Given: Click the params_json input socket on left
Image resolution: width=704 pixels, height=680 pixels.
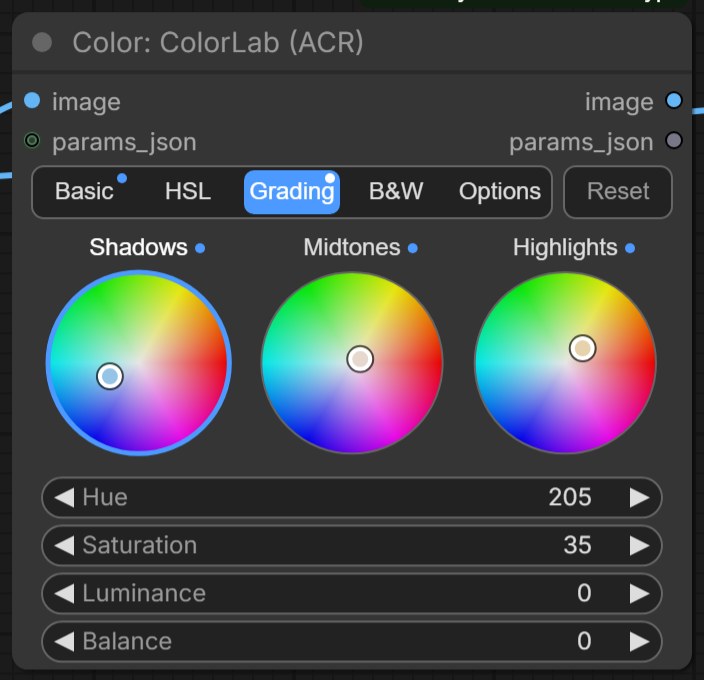Looking at the screenshot, I should [32, 140].
